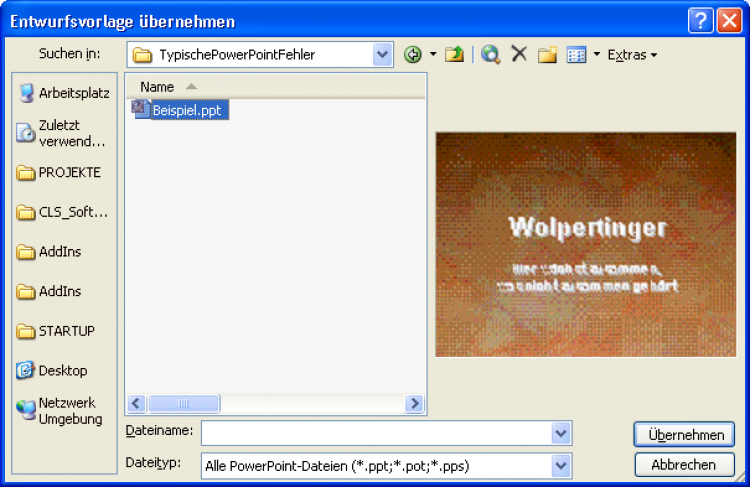This screenshot has height=487, width=750.
Task: Click the Delete X icon in toolbar
Action: pos(519,55)
